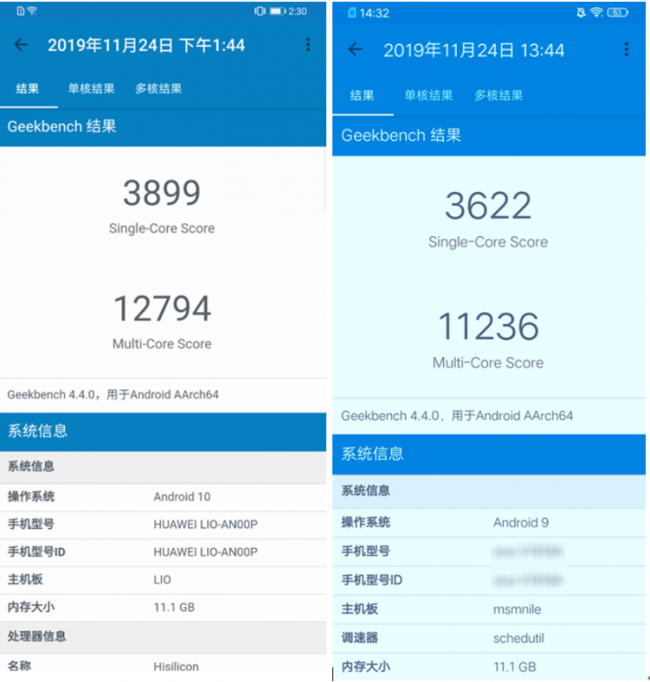
Task: Tap the muted bell icon in right status bar
Action: point(581,13)
